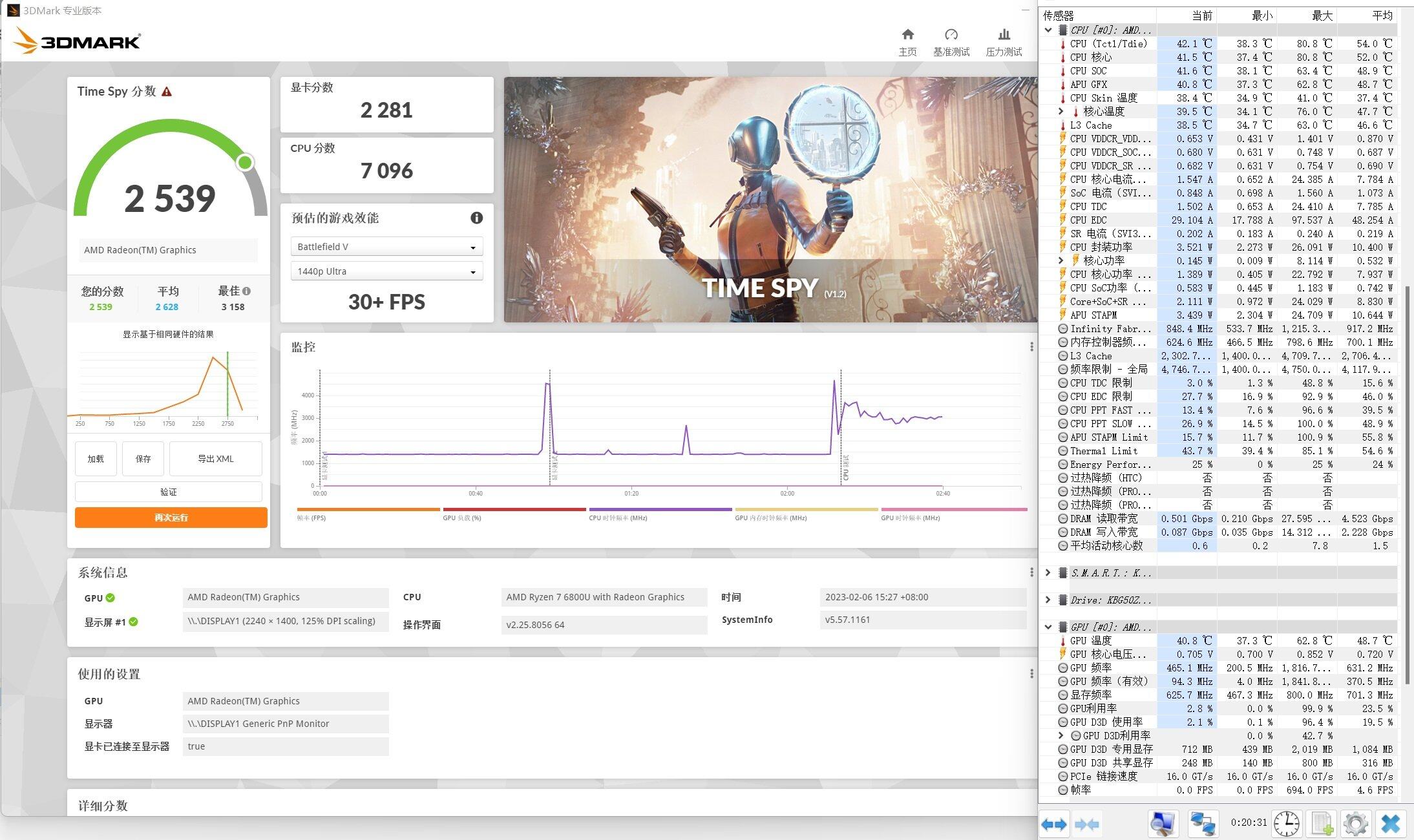Open the remote network monitors icon
Image resolution: width=1414 pixels, height=840 pixels.
[x=1203, y=824]
